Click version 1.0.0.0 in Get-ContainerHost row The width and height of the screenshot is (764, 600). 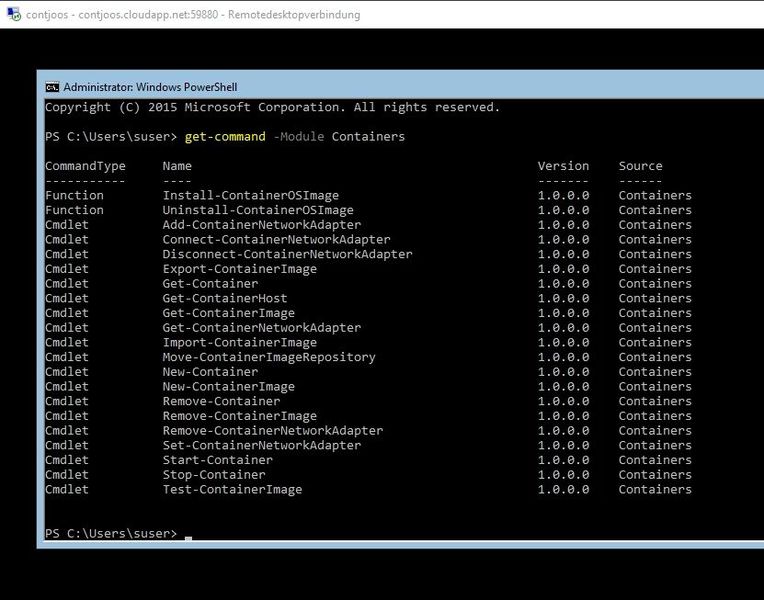[x=563, y=298]
